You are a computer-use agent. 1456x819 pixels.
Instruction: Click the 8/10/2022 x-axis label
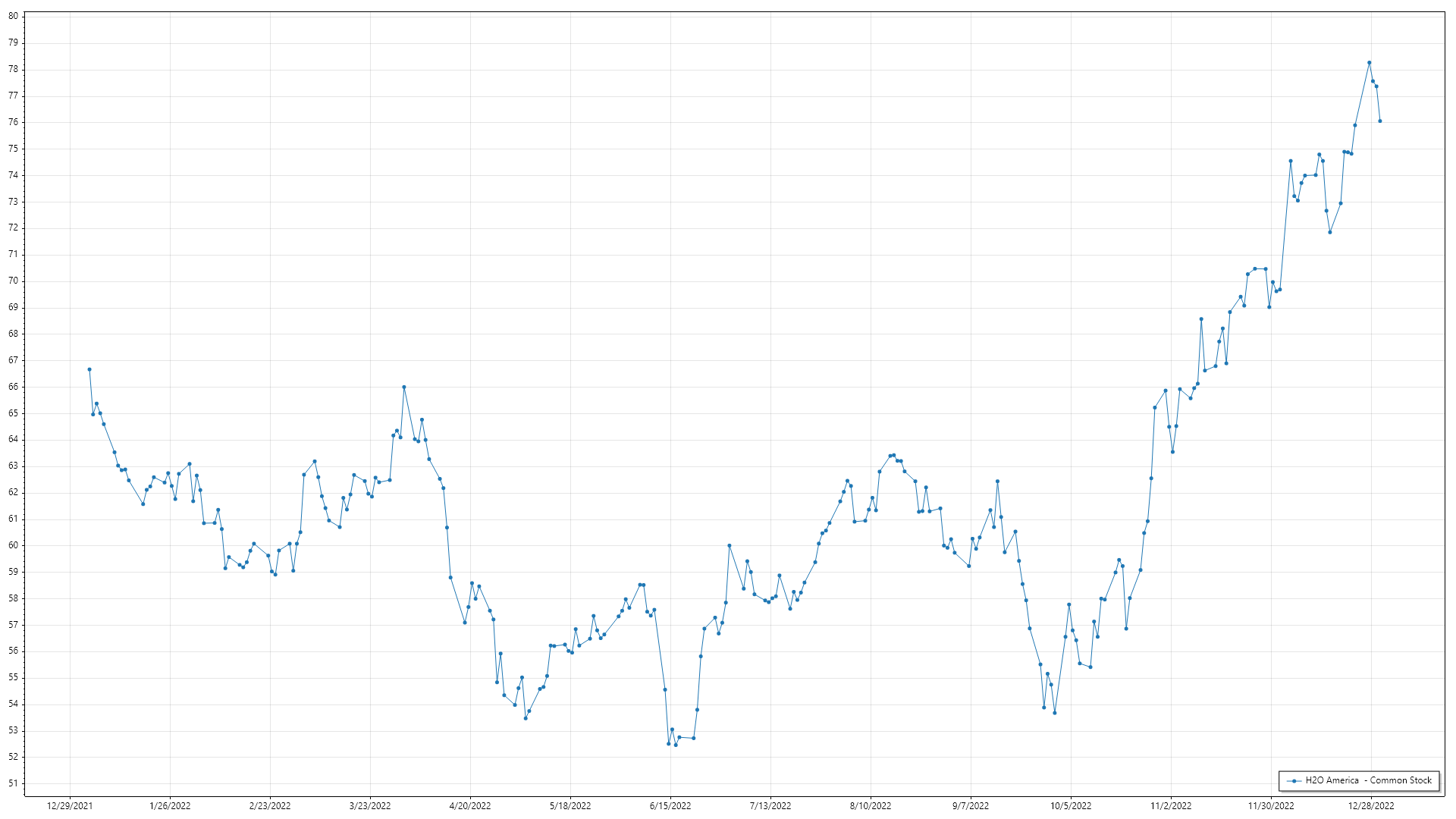coord(871,806)
